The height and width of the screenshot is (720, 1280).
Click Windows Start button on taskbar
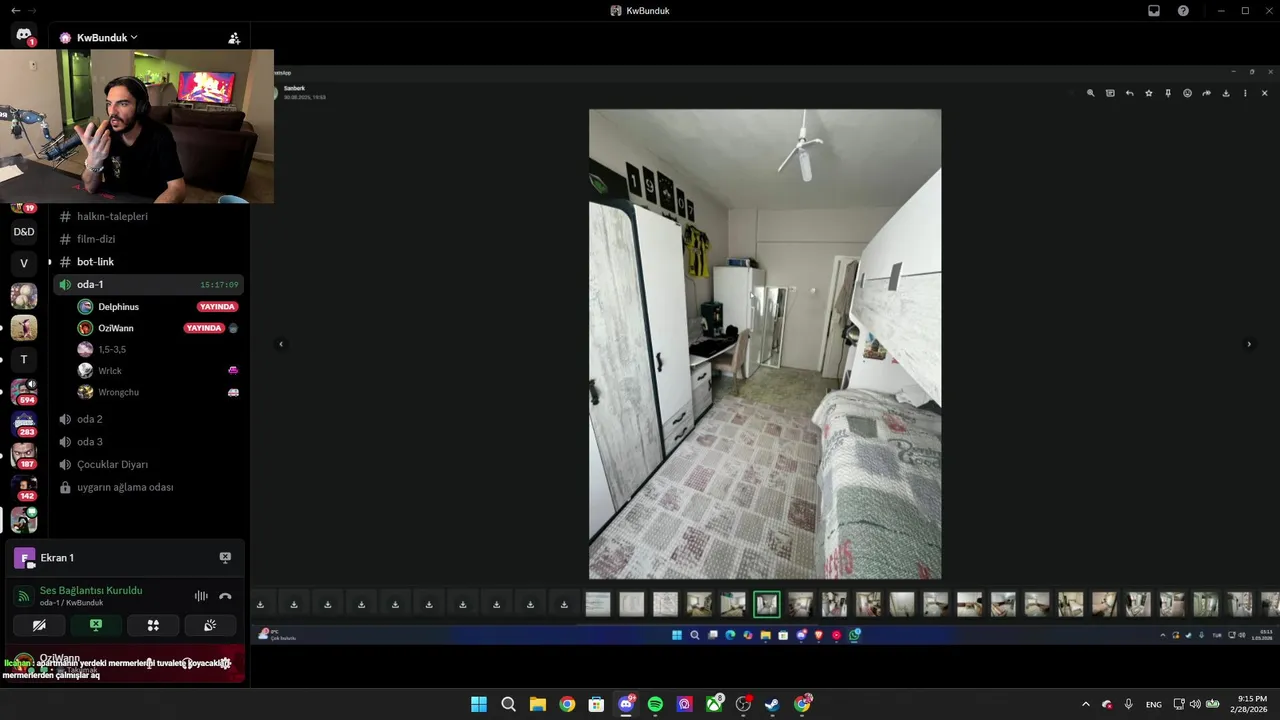coord(479,704)
